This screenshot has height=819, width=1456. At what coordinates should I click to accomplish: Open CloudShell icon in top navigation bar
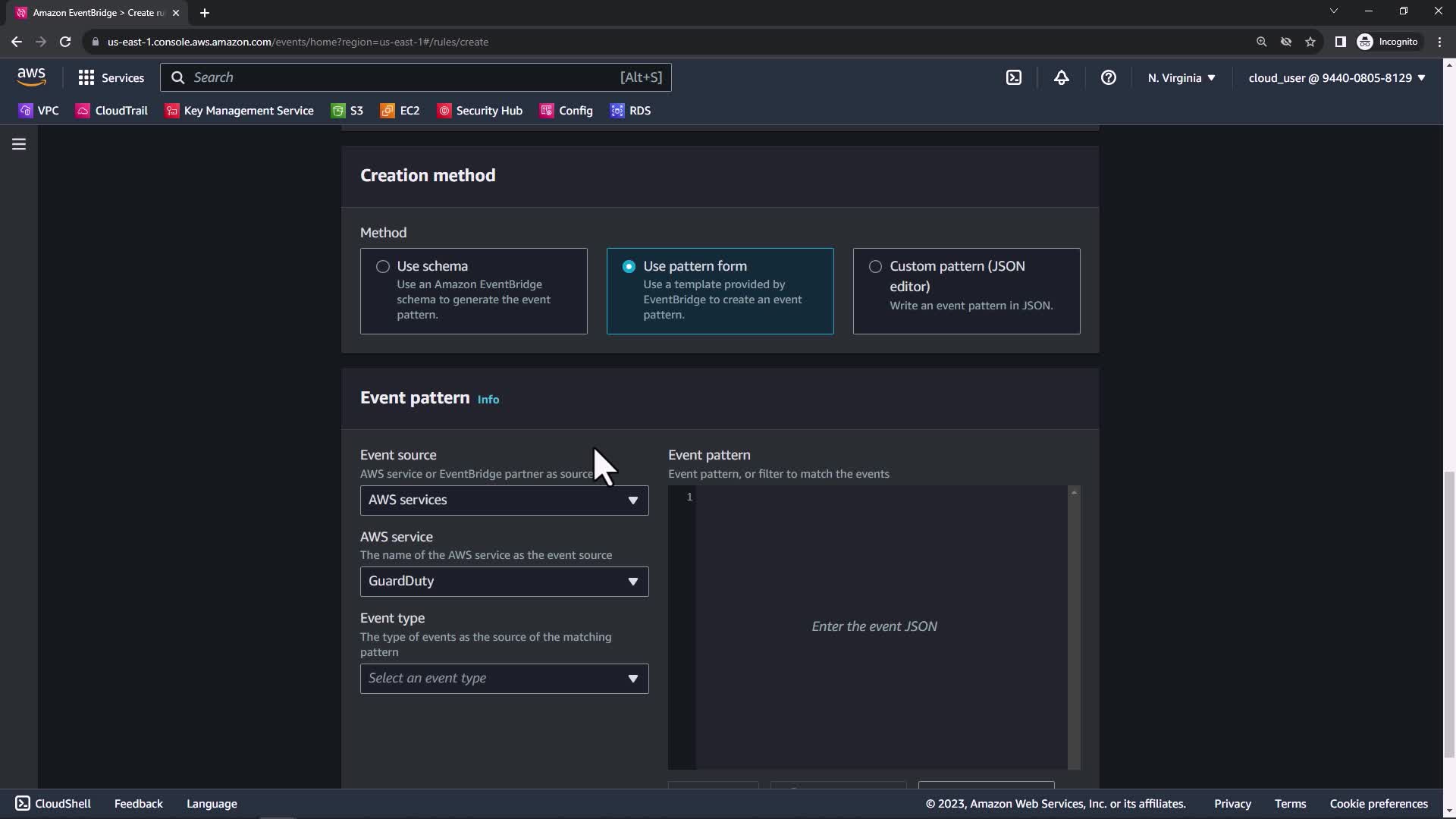tap(1014, 77)
